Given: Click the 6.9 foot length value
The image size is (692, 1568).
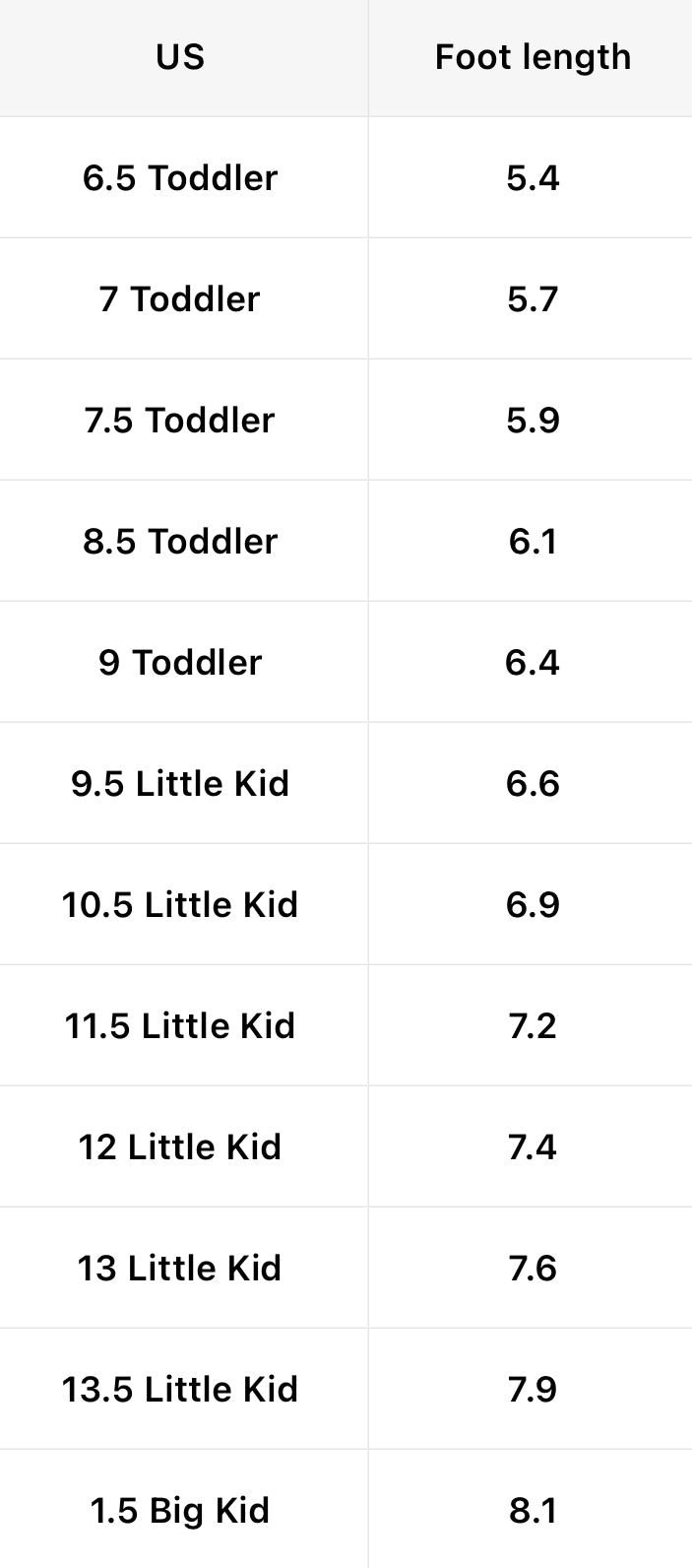Looking at the screenshot, I should 533,905.
